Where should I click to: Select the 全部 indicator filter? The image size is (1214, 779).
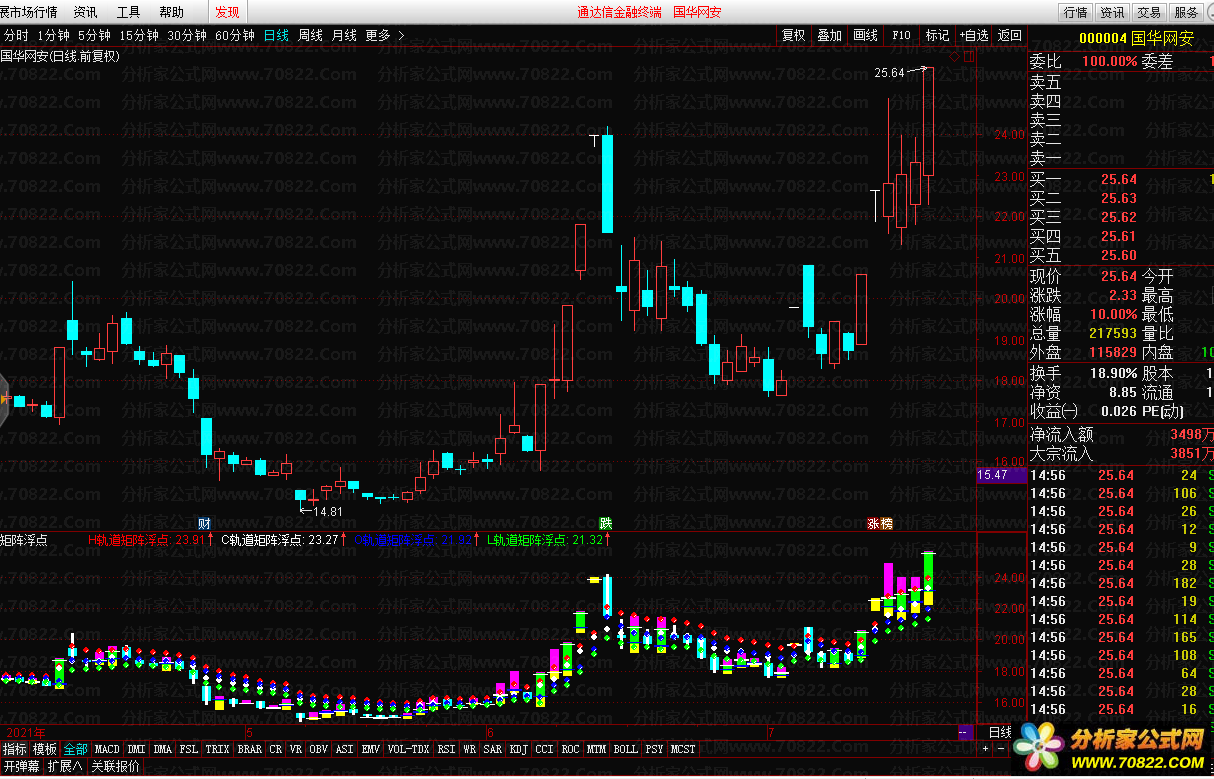coord(76,749)
